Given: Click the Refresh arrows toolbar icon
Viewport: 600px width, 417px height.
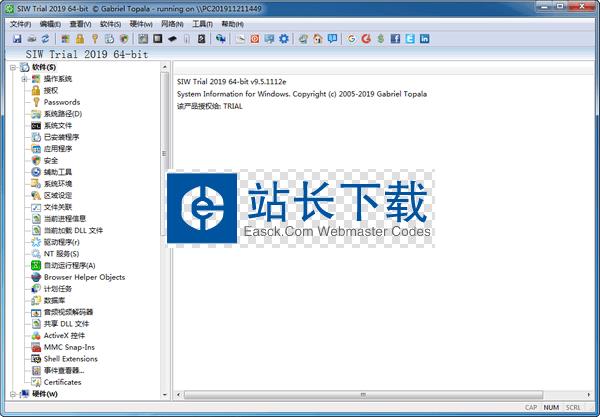Looking at the screenshot, I should [45, 38].
